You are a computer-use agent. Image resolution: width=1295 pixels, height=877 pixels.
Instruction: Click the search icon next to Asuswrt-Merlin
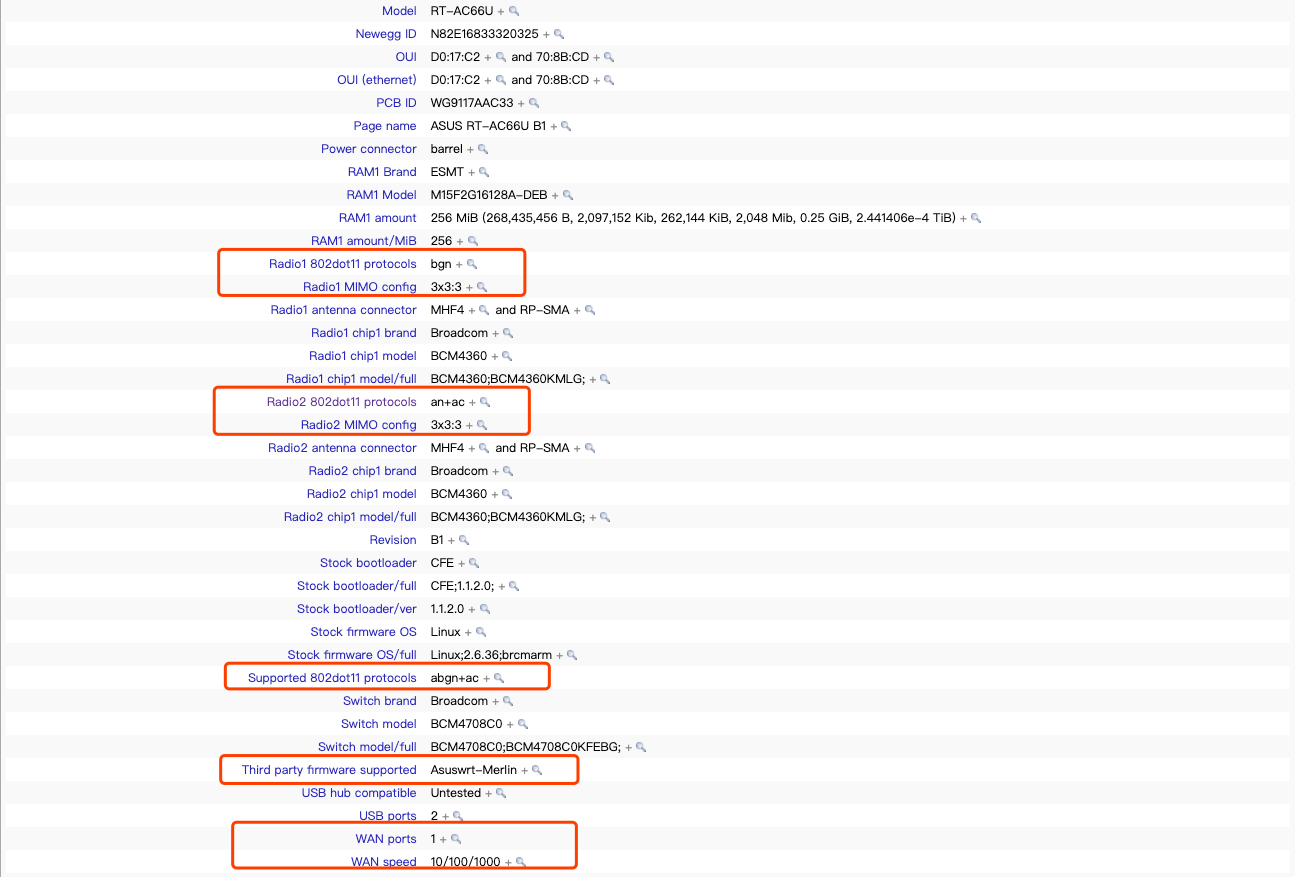537,770
